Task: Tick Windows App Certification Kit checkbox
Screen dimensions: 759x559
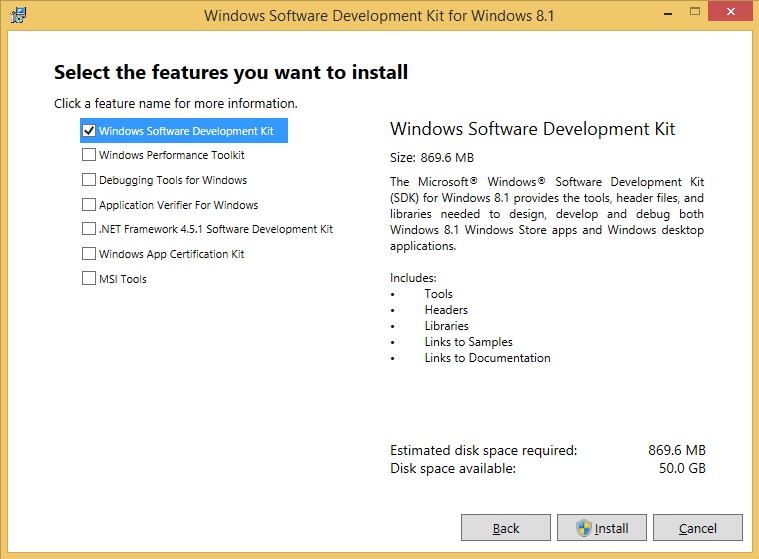Action: pos(89,254)
